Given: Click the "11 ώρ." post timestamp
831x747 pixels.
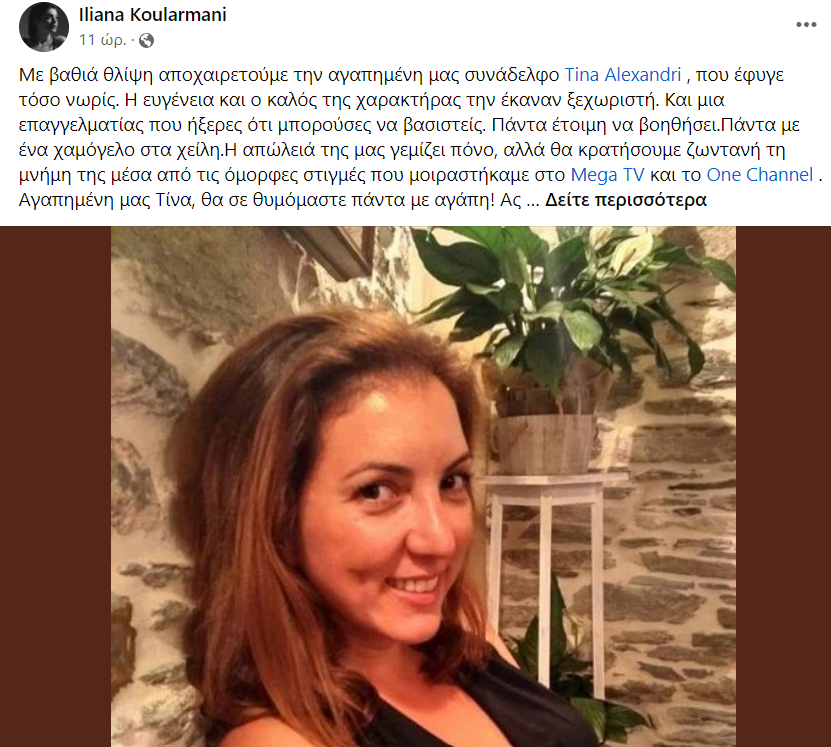Looking at the screenshot, I should [x=103, y=40].
